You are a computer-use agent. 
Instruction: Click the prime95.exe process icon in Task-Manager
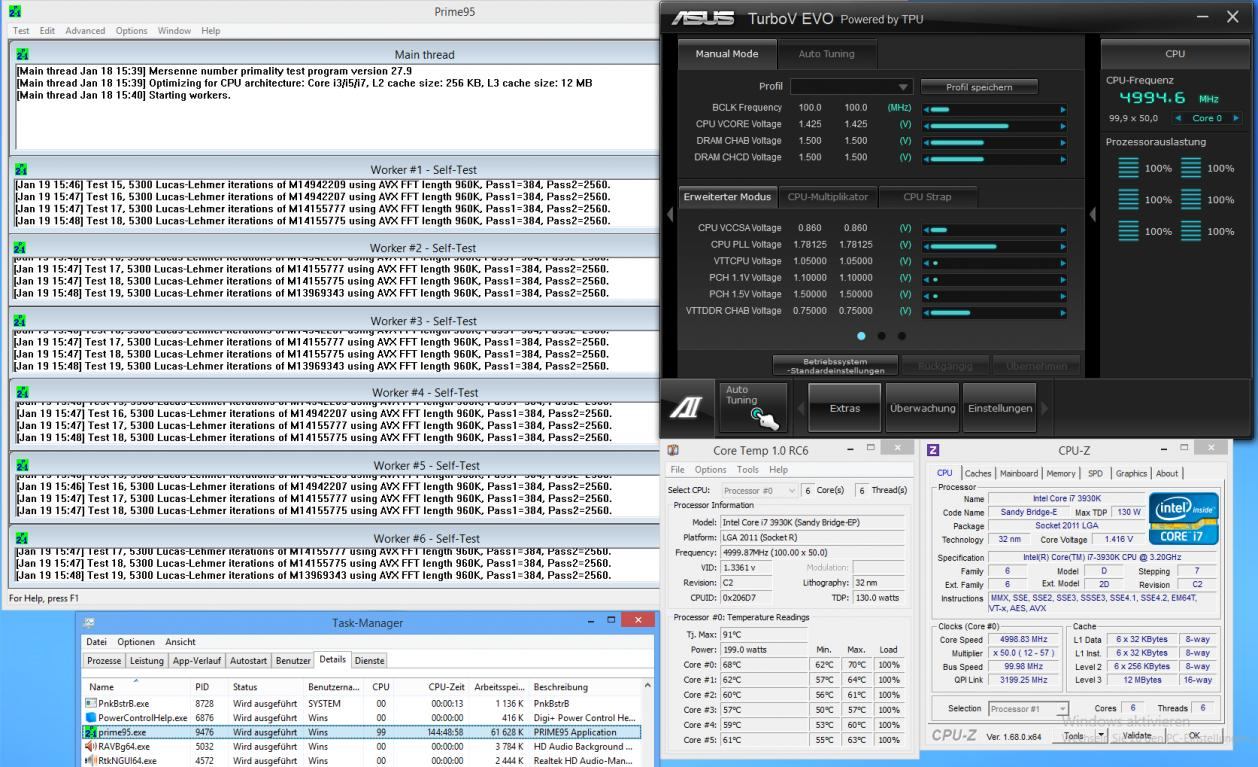(x=91, y=732)
